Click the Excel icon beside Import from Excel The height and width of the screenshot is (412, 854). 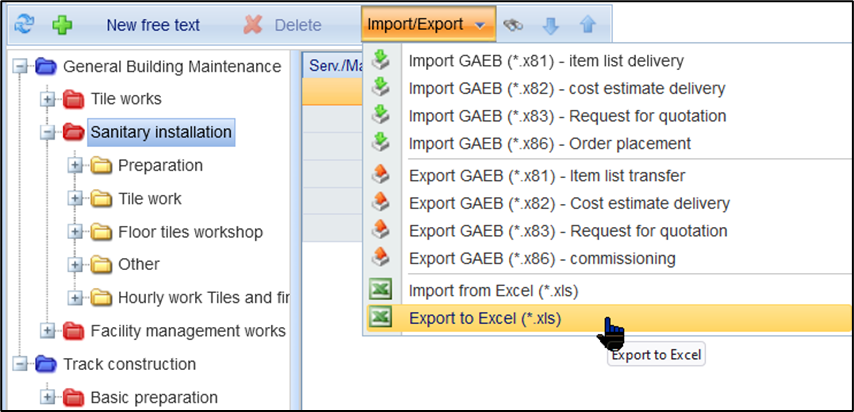point(380,291)
